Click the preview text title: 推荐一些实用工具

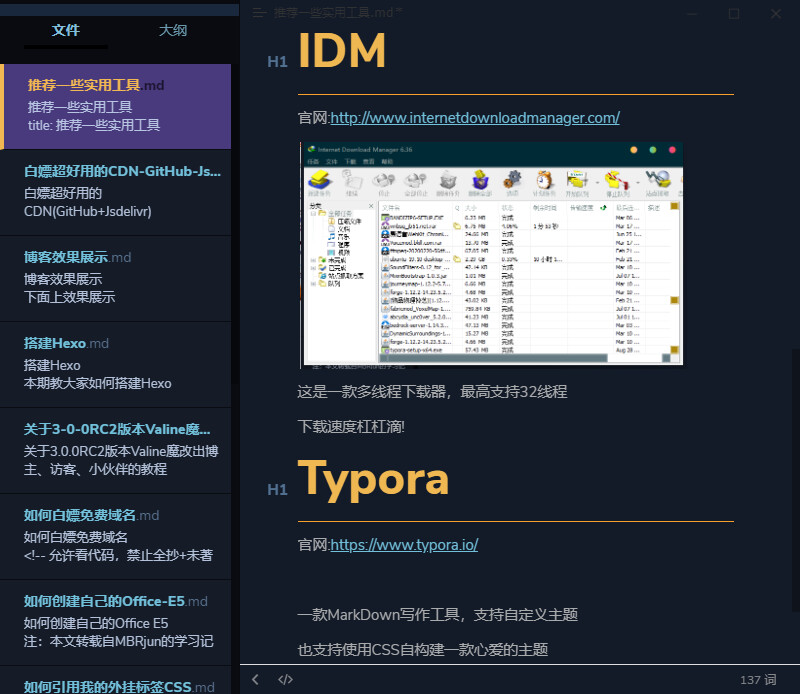(x=94, y=125)
